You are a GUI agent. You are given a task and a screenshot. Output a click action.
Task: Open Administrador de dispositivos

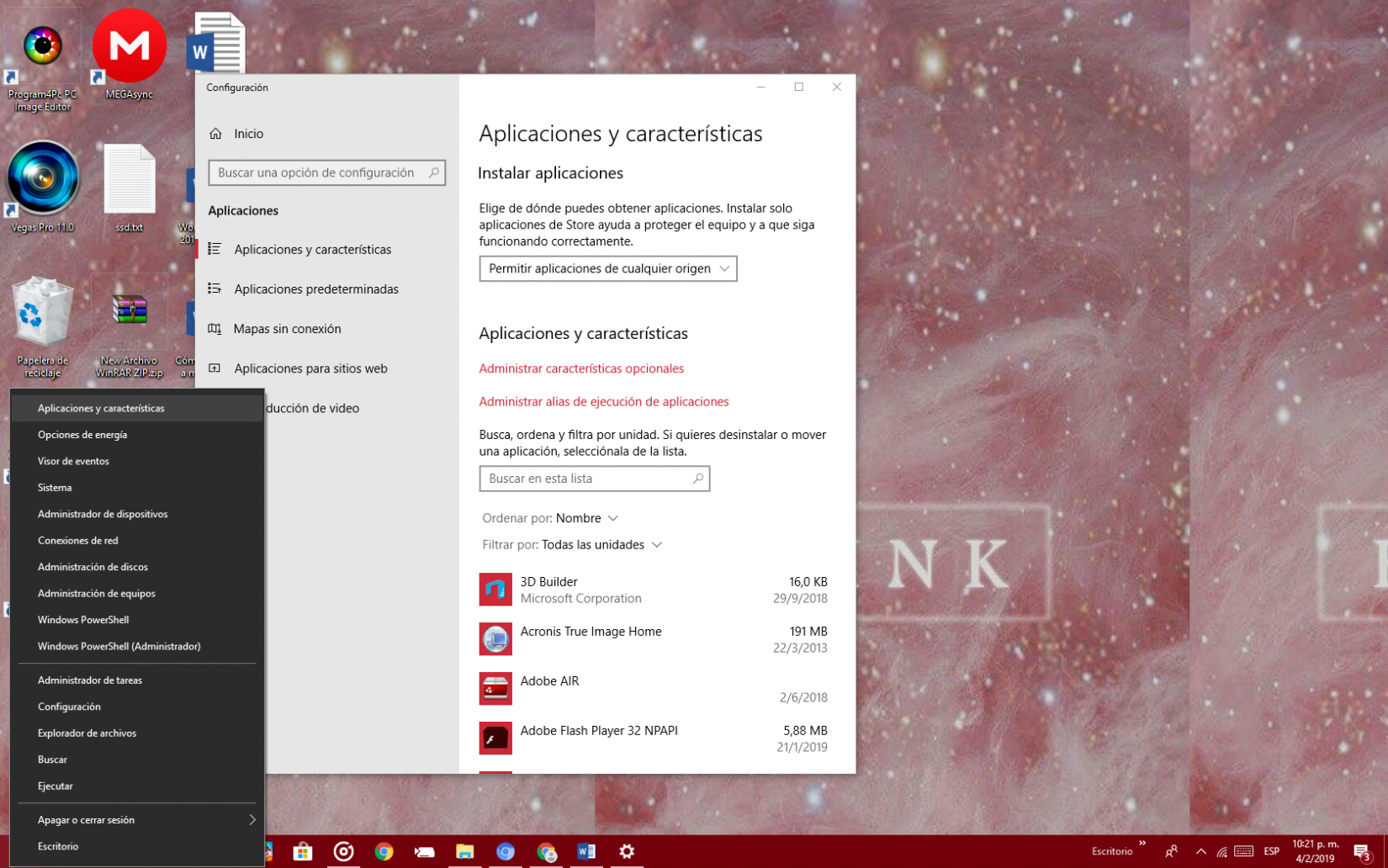(137, 514)
